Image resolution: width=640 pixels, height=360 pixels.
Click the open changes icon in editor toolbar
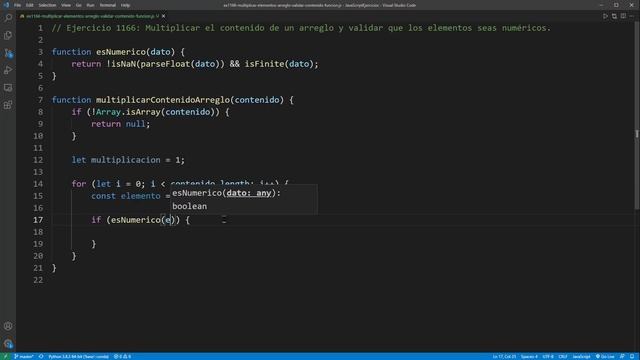(614, 16)
